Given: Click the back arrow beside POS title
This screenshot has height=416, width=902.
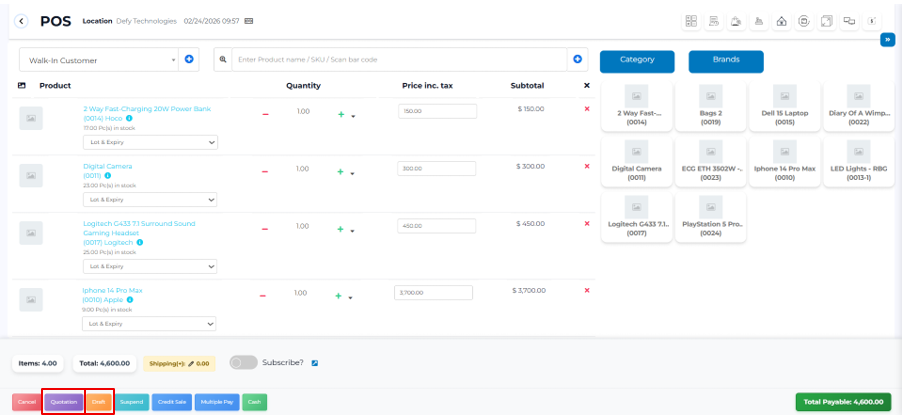Looking at the screenshot, I should coord(22,21).
